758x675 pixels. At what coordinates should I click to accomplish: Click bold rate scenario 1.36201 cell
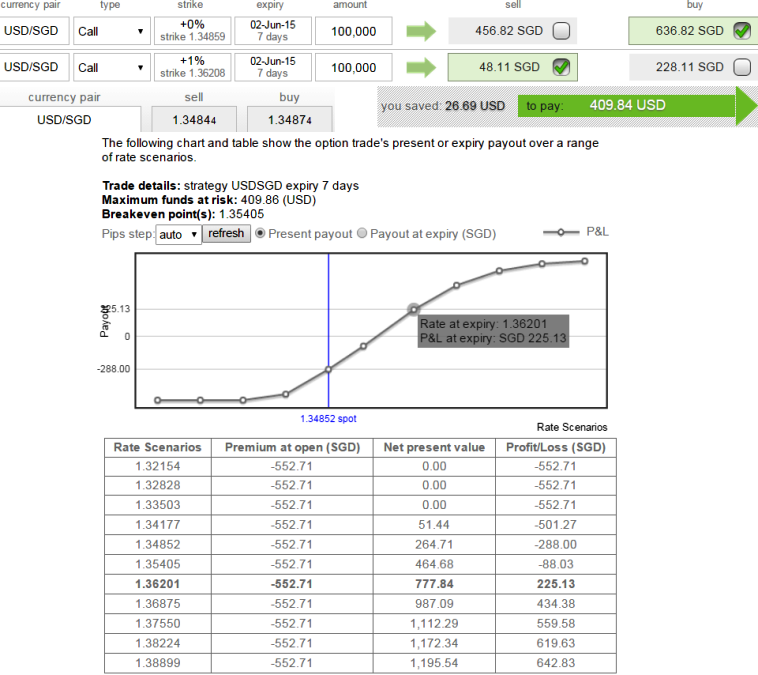(158, 584)
